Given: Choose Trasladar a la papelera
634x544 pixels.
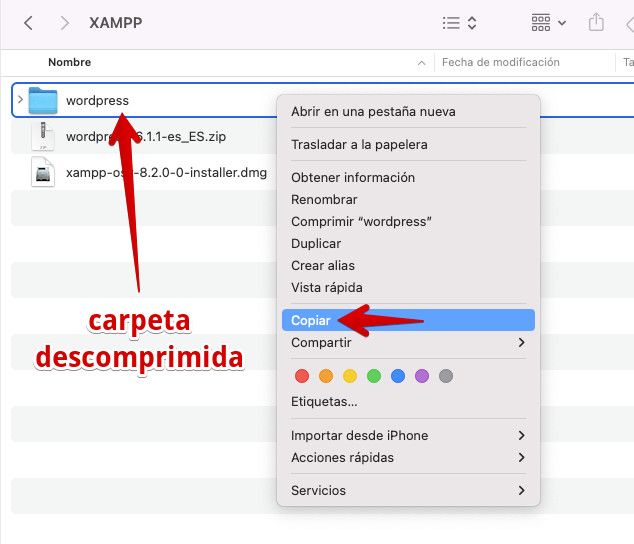Looking at the screenshot, I should click(408, 144).
